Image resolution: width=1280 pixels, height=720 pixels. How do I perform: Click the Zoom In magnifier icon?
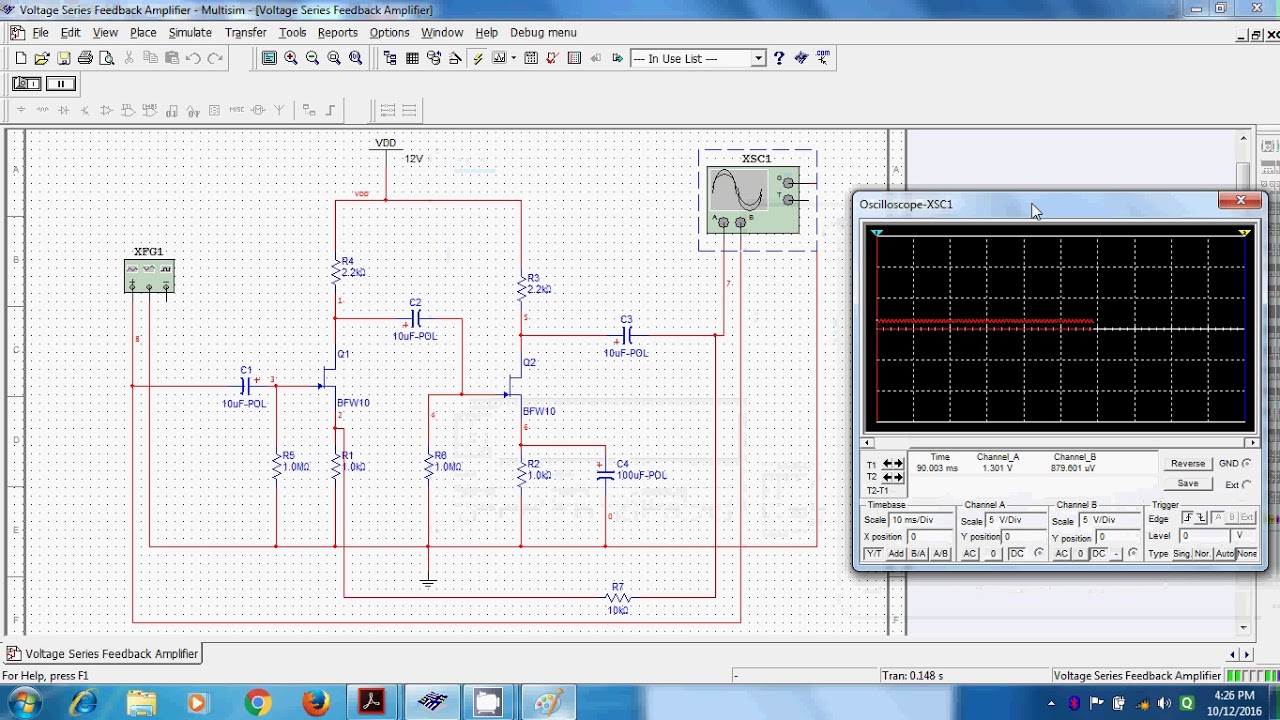pyautogui.click(x=291, y=59)
